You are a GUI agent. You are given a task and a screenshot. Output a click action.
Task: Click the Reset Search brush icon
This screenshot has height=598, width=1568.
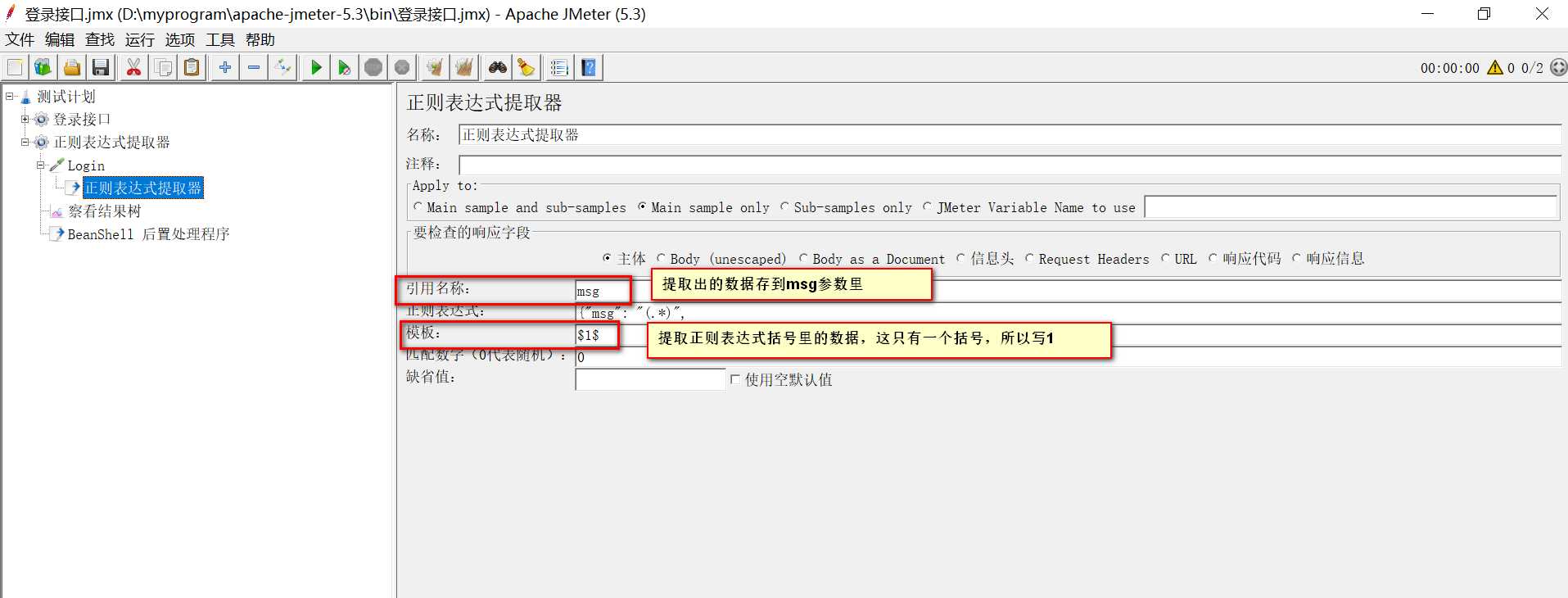click(x=526, y=67)
